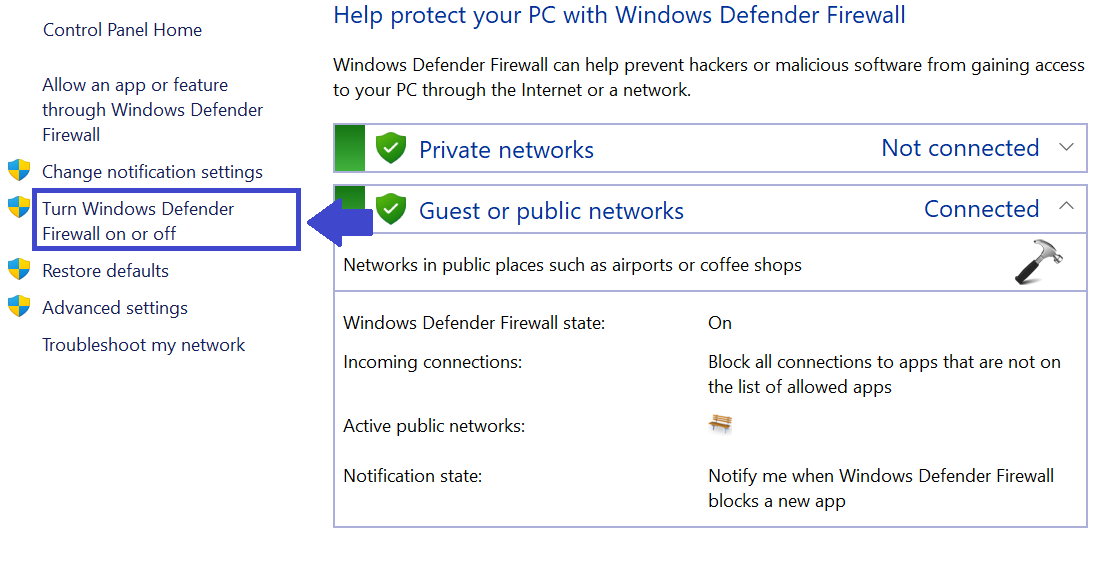Open Advanced settings link

tap(115, 308)
